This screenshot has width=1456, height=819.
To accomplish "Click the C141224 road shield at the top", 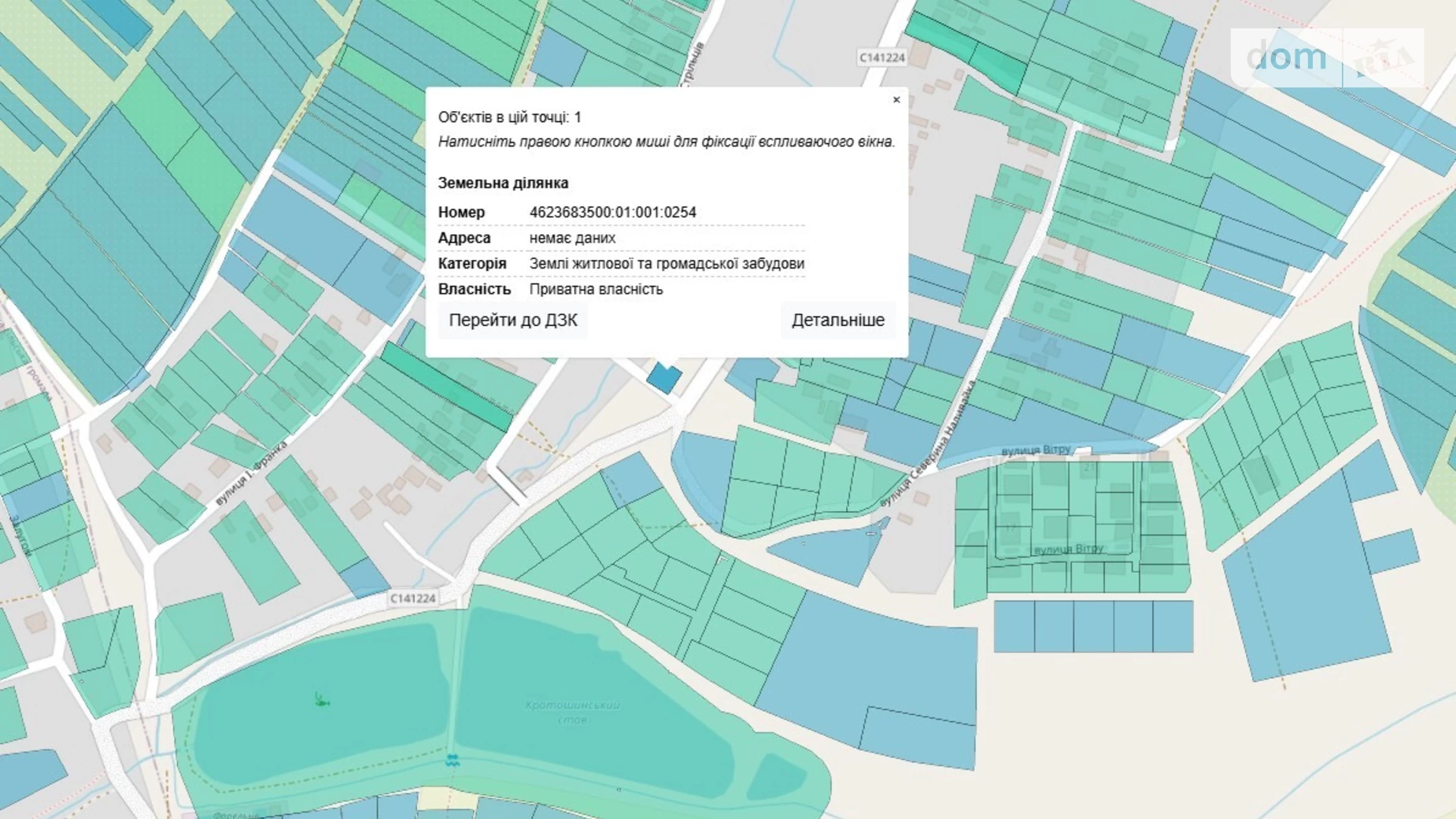I will click(x=881, y=57).
